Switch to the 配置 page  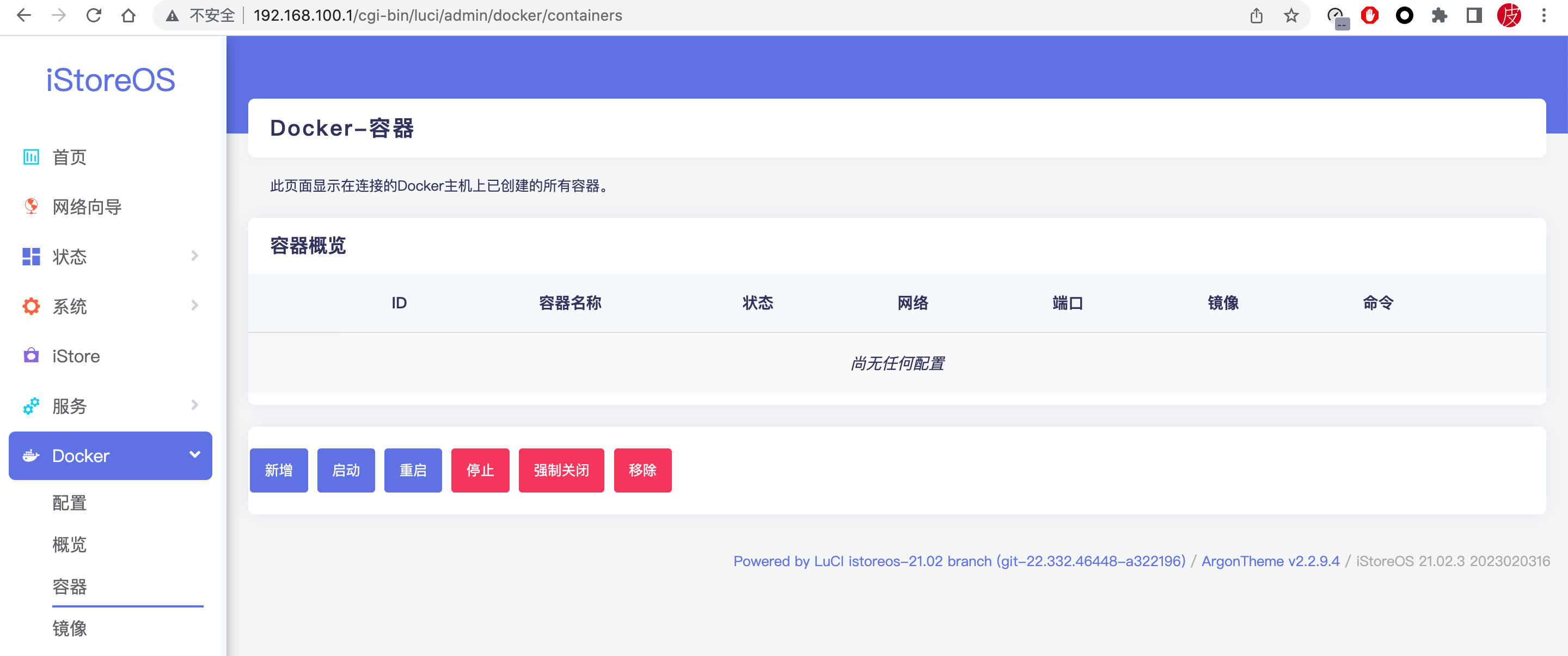pyautogui.click(x=69, y=502)
